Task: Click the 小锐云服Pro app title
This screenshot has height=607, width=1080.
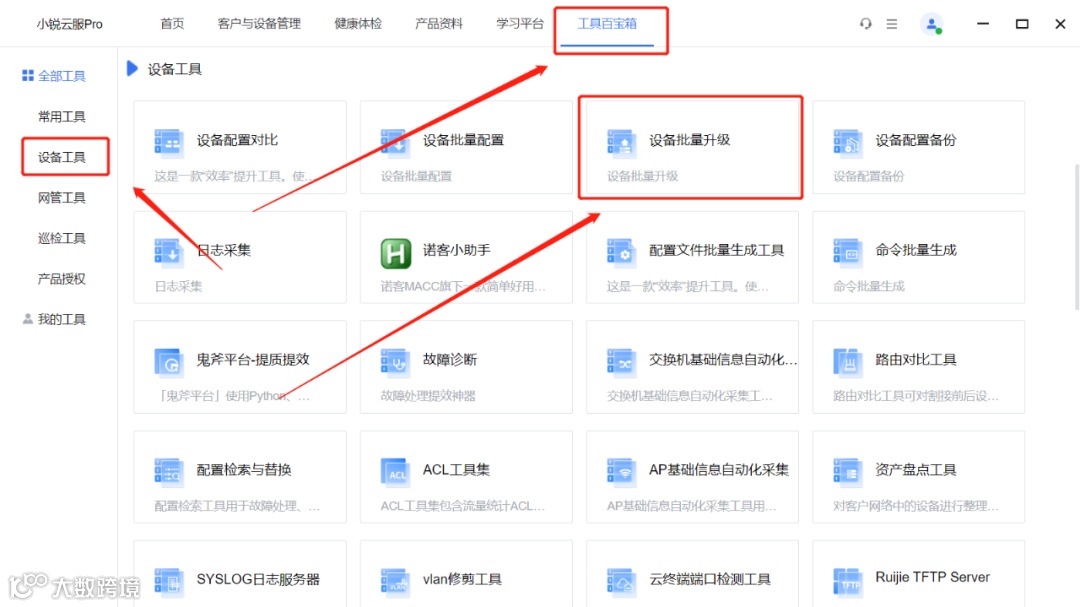Action: click(x=69, y=24)
